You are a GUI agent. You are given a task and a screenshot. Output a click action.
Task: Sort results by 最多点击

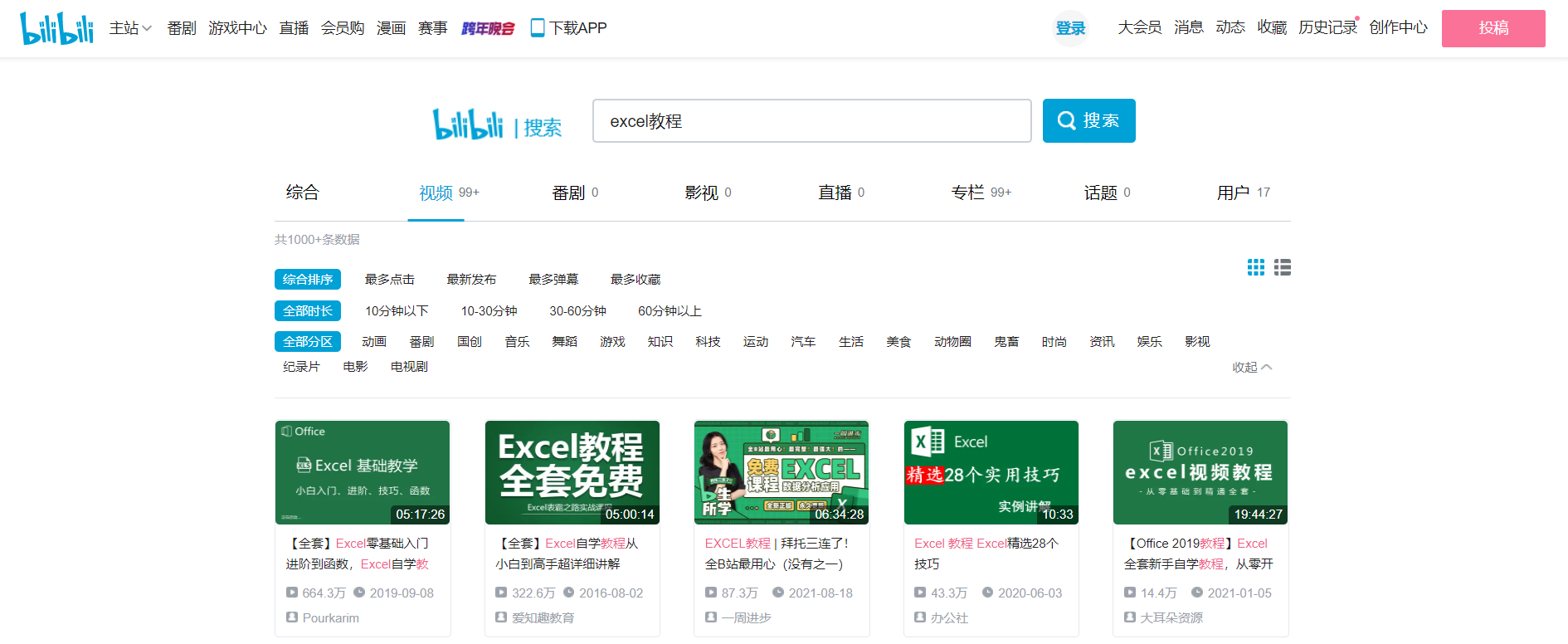(390, 280)
